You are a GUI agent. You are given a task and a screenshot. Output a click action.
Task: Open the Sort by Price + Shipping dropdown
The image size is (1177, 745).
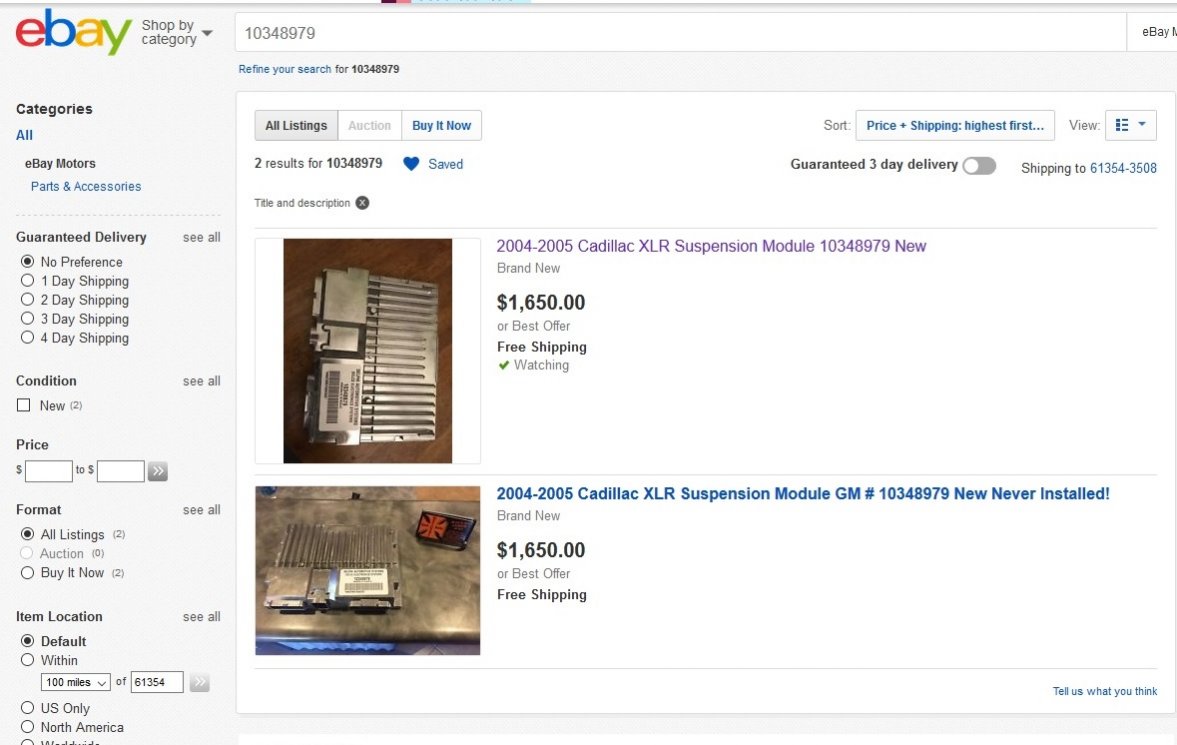pos(955,125)
